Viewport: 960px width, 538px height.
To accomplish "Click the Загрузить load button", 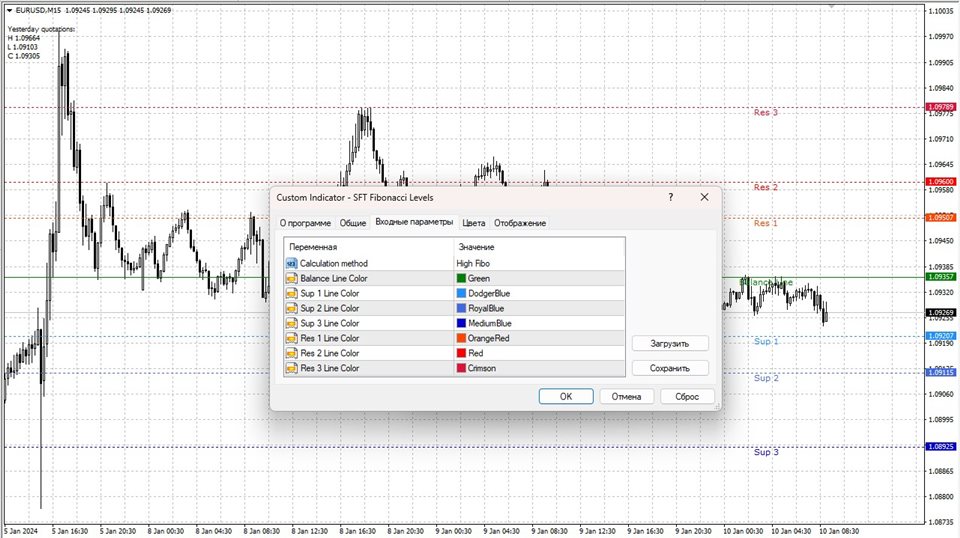I will tap(670, 343).
